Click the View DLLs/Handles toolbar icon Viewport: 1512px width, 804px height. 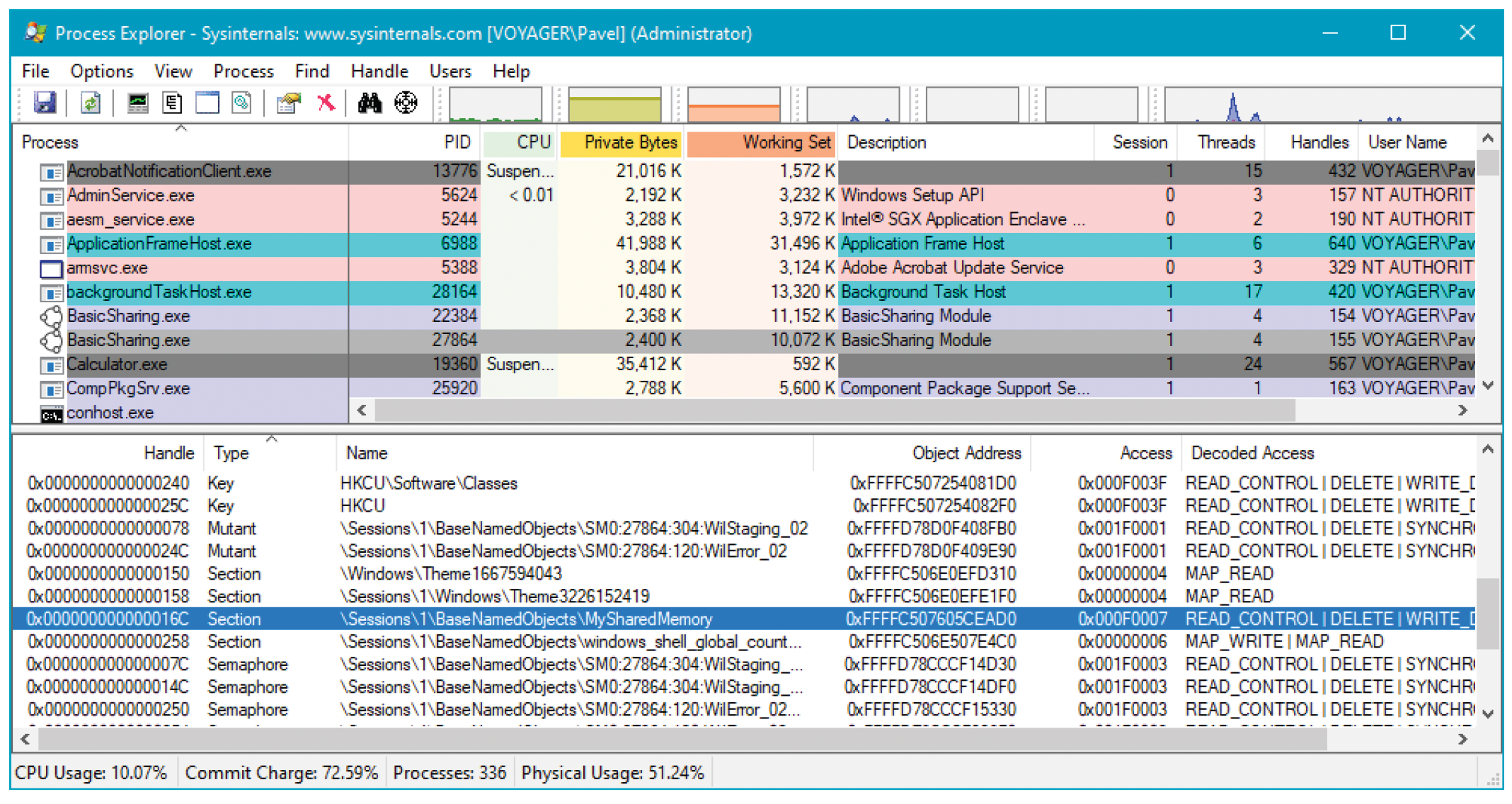[242, 103]
